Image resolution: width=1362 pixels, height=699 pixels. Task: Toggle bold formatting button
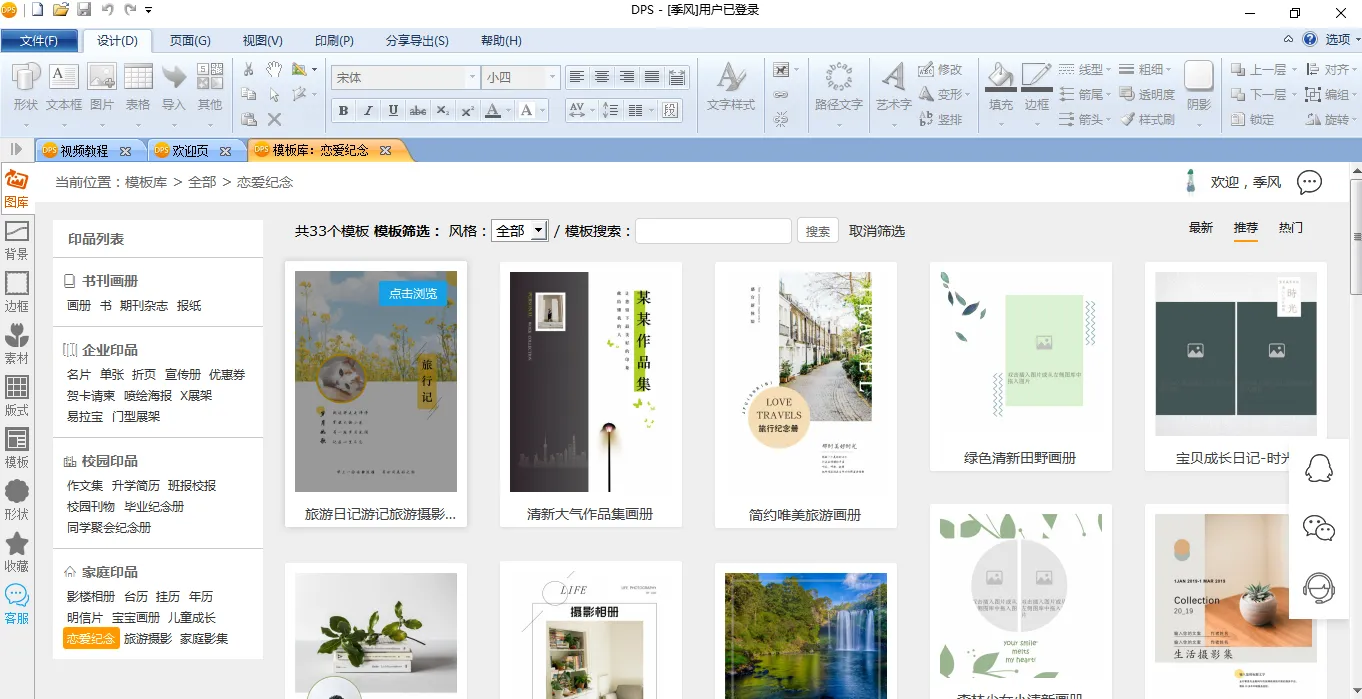[344, 111]
